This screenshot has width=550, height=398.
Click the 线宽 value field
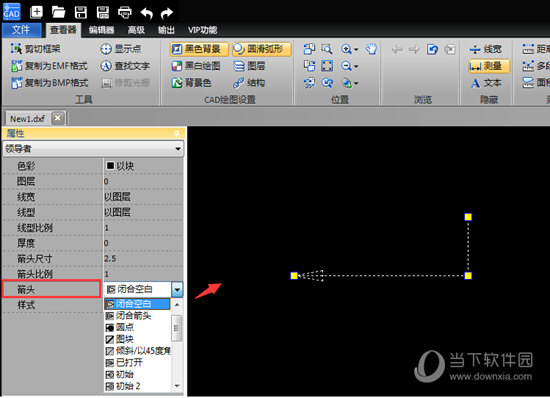143,197
